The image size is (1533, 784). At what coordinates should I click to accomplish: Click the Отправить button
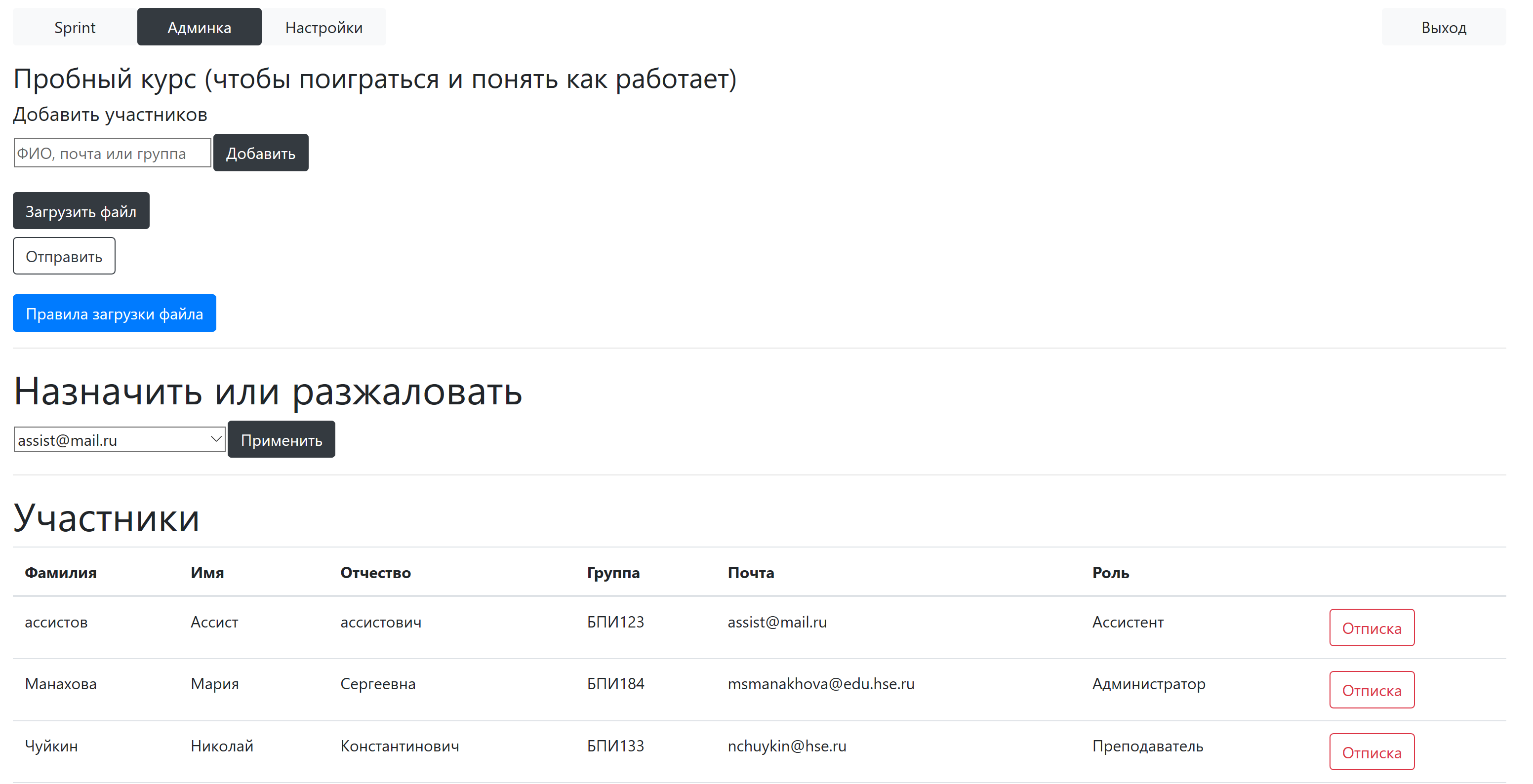click(64, 256)
